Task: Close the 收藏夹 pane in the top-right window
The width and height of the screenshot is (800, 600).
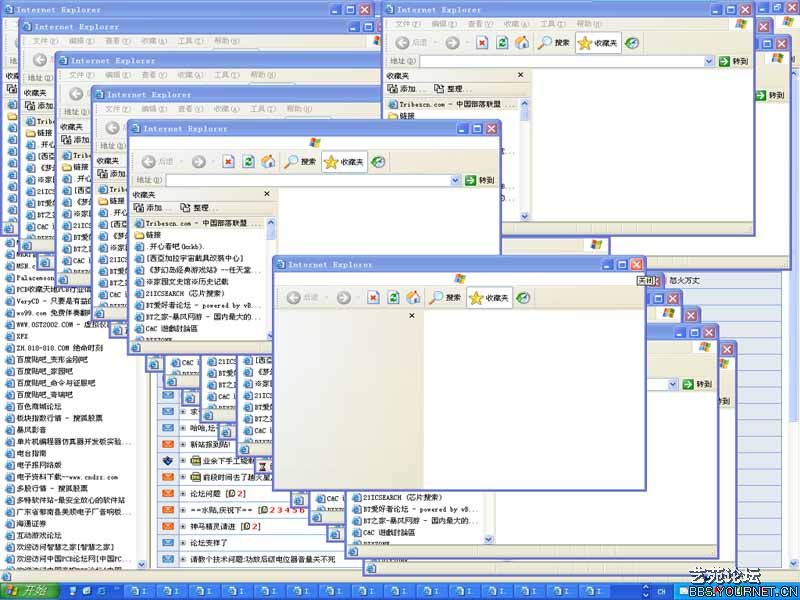Action: (520, 75)
